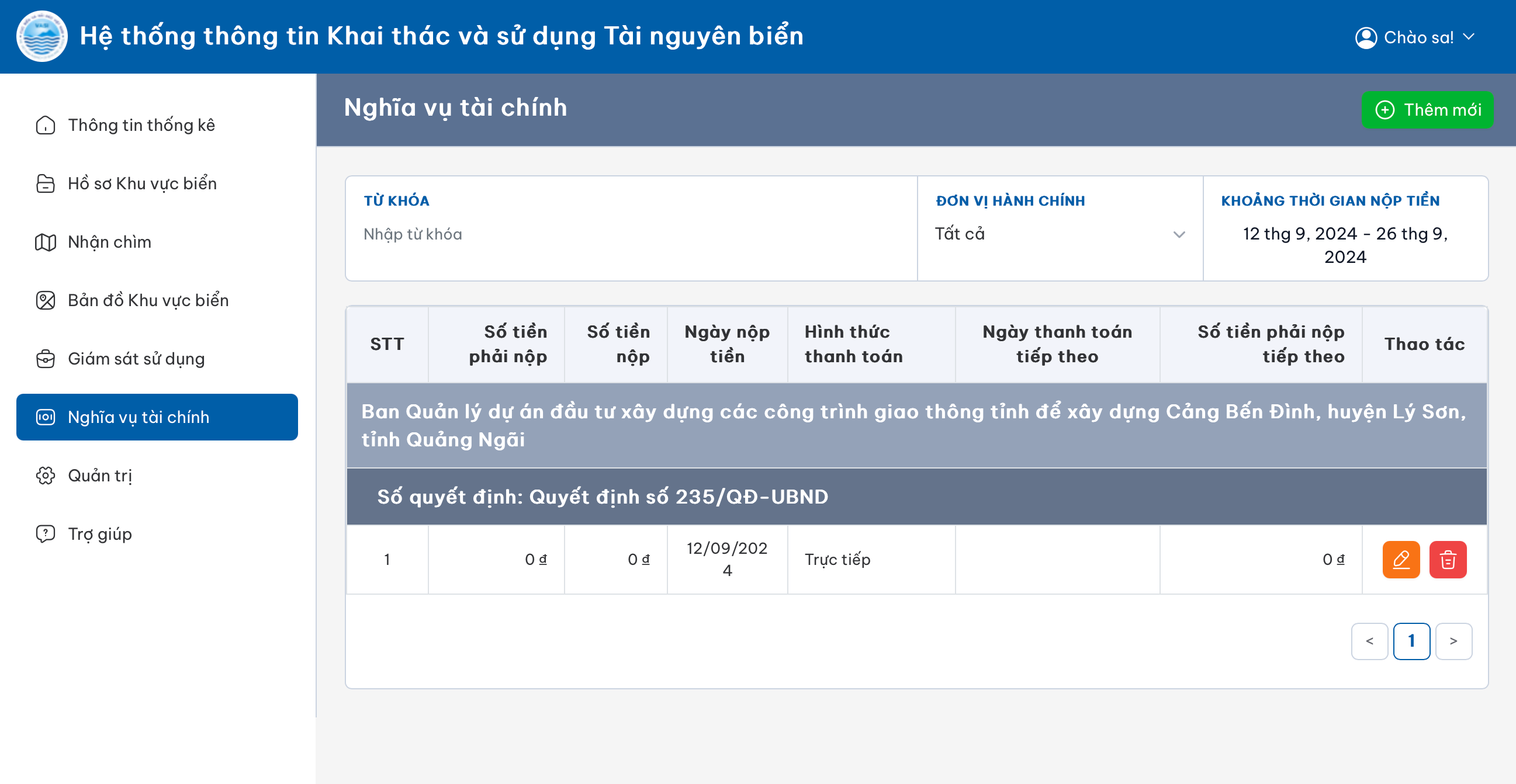Expand the user menu next to Chào sa!
This screenshot has height=784, width=1516.
coord(1469,37)
